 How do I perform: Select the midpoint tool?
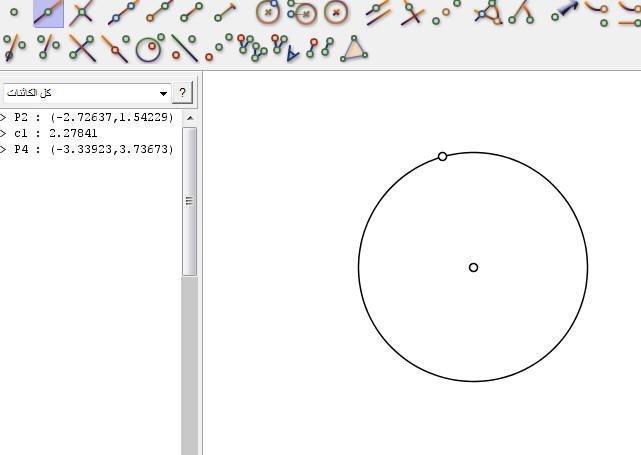pyautogui.click(x=446, y=12)
